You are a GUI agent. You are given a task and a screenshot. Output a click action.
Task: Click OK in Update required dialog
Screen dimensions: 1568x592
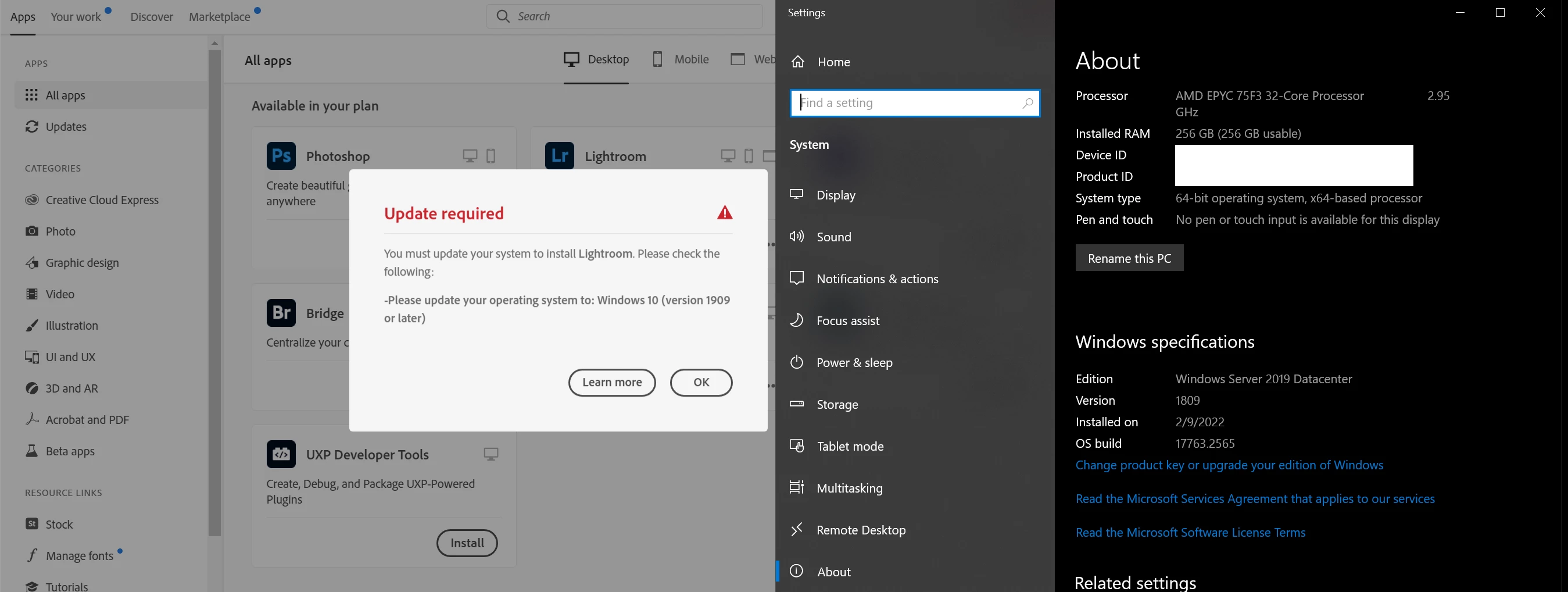(x=701, y=383)
